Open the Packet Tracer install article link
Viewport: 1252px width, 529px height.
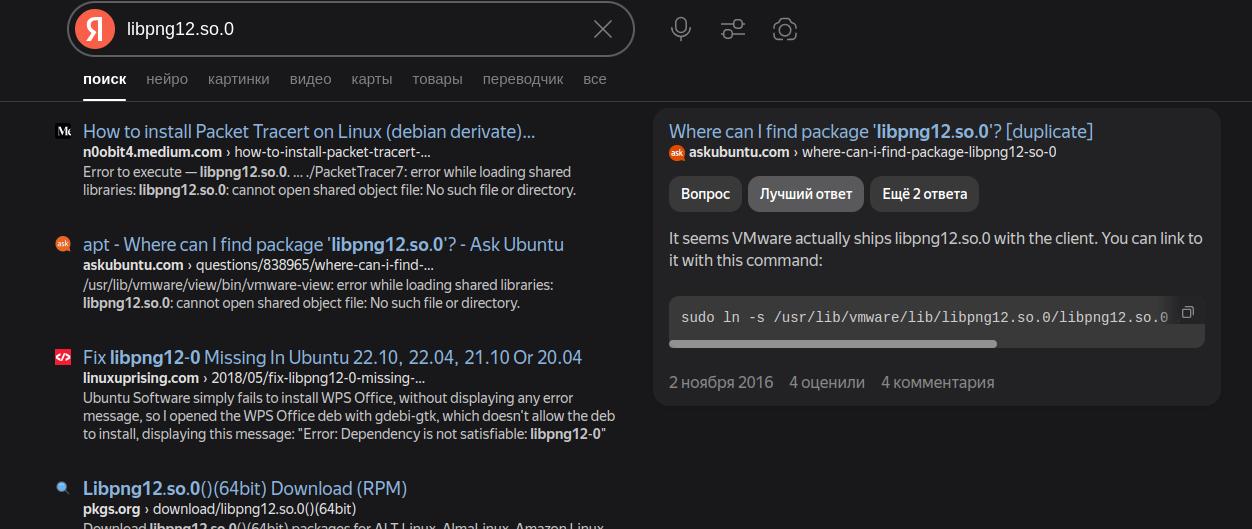coord(309,131)
